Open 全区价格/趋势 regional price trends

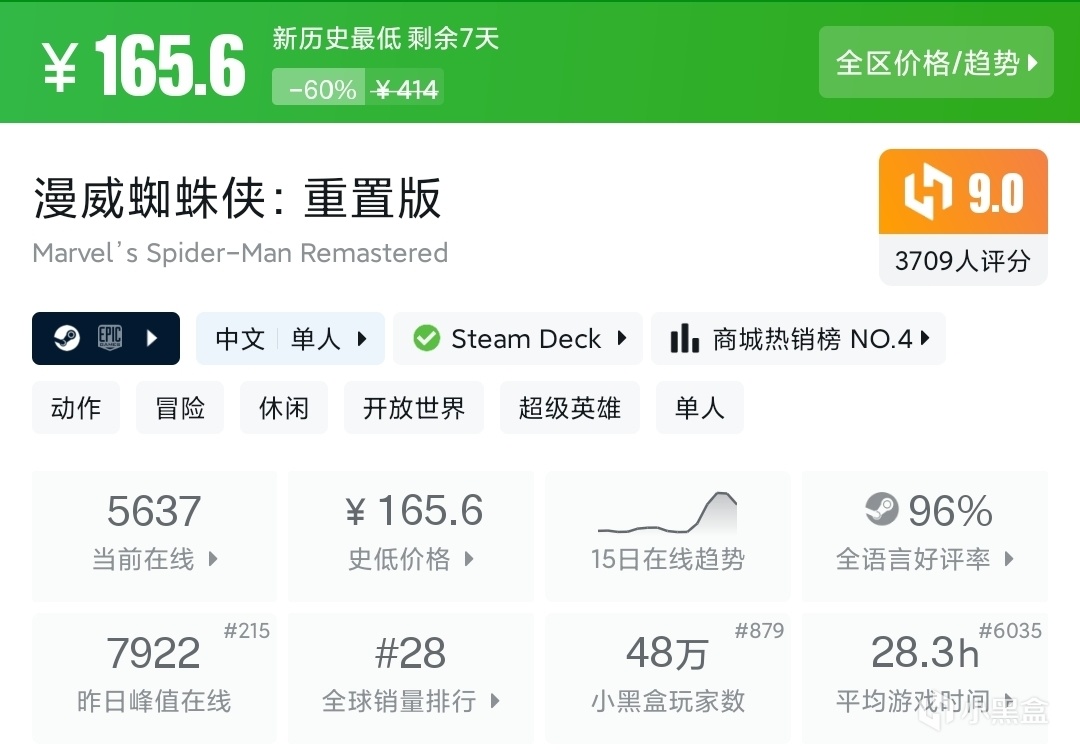[x=936, y=63]
